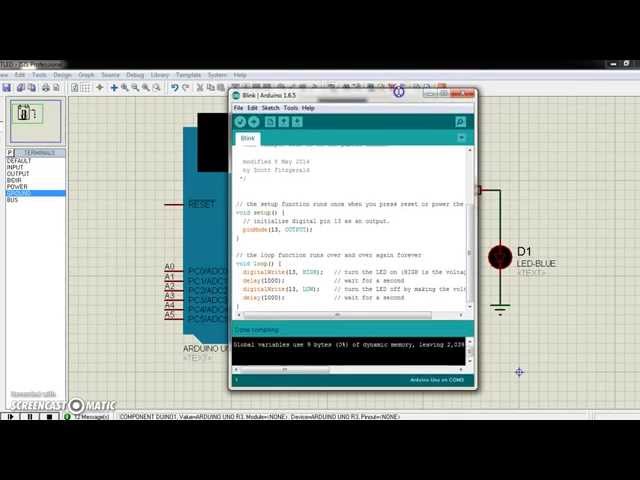Open the Proteus System menu
Viewport: 640px width, 480px height.
pyautogui.click(x=217, y=75)
